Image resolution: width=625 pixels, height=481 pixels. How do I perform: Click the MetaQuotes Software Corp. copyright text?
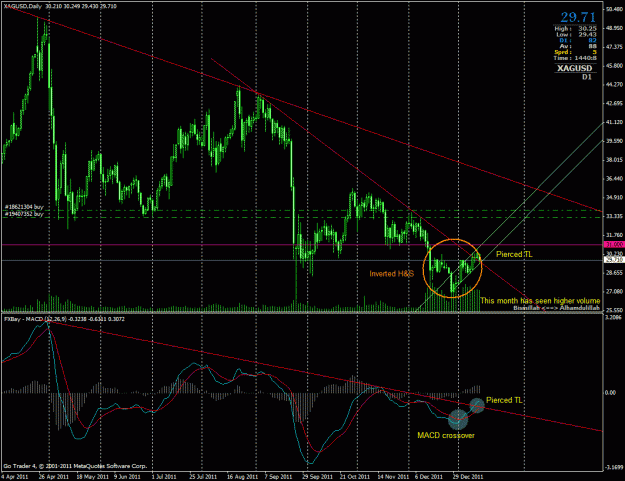pos(75,466)
